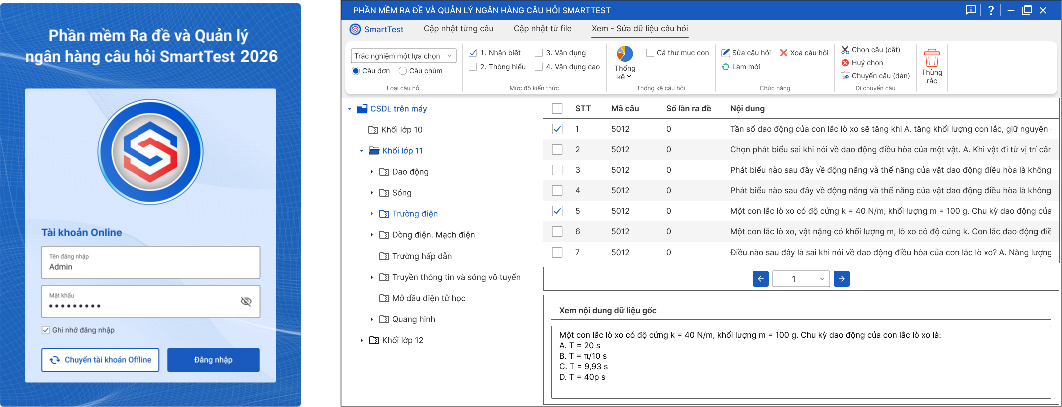This screenshot has width=1062, height=407.
Task: Toggle the Ghi nhớ đăng nhập checkbox
Action: click(x=46, y=330)
